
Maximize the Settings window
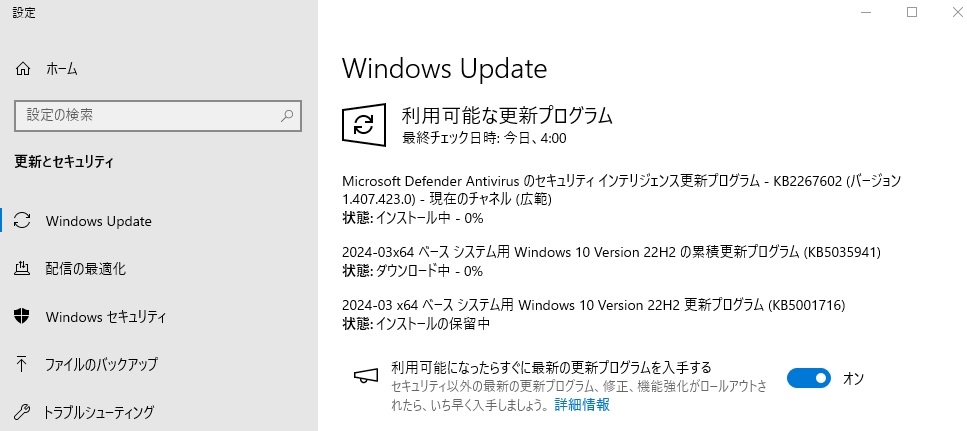912,12
